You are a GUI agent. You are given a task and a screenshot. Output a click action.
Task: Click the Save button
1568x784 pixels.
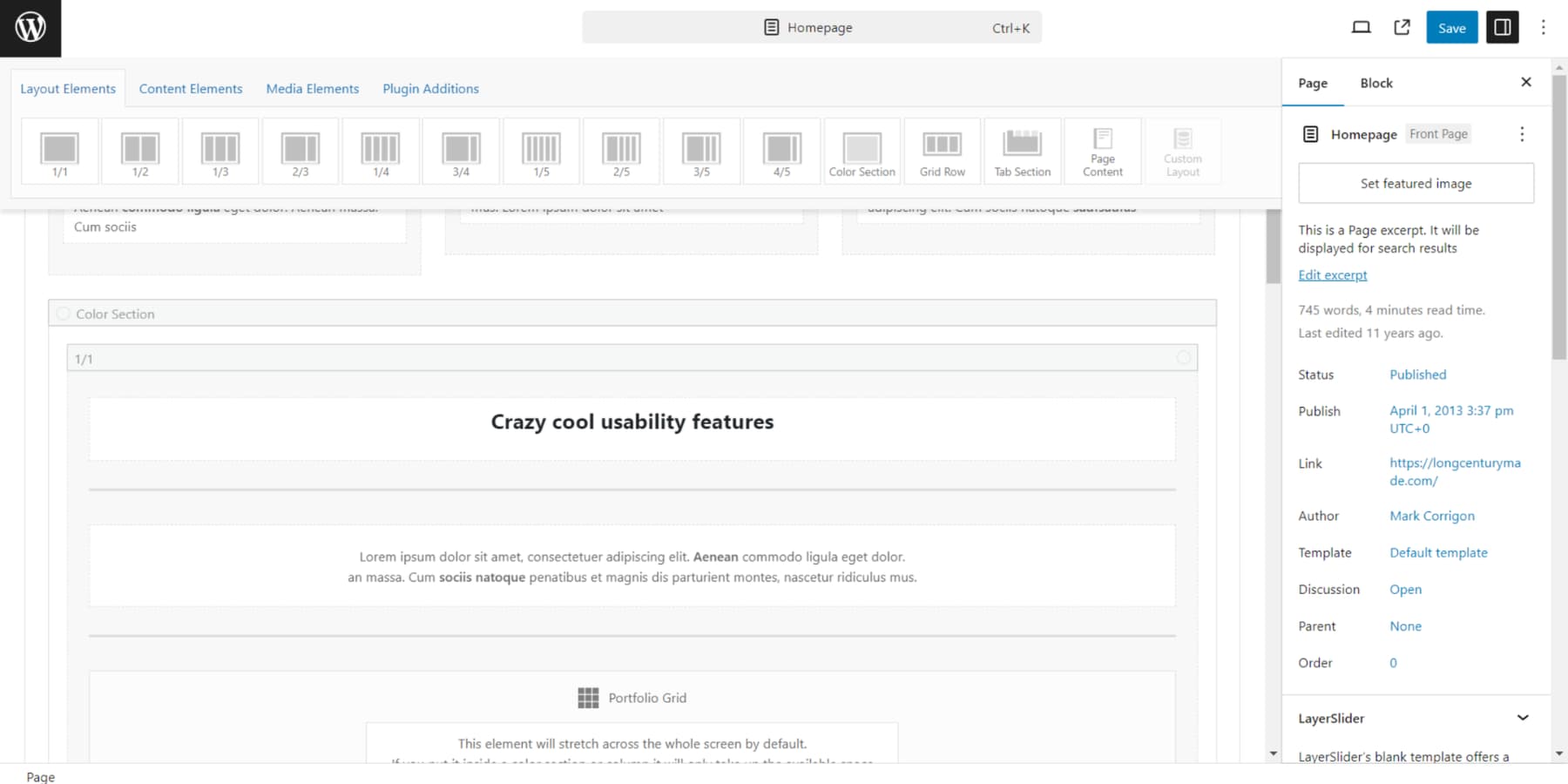pyautogui.click(x=1451, y=28)
